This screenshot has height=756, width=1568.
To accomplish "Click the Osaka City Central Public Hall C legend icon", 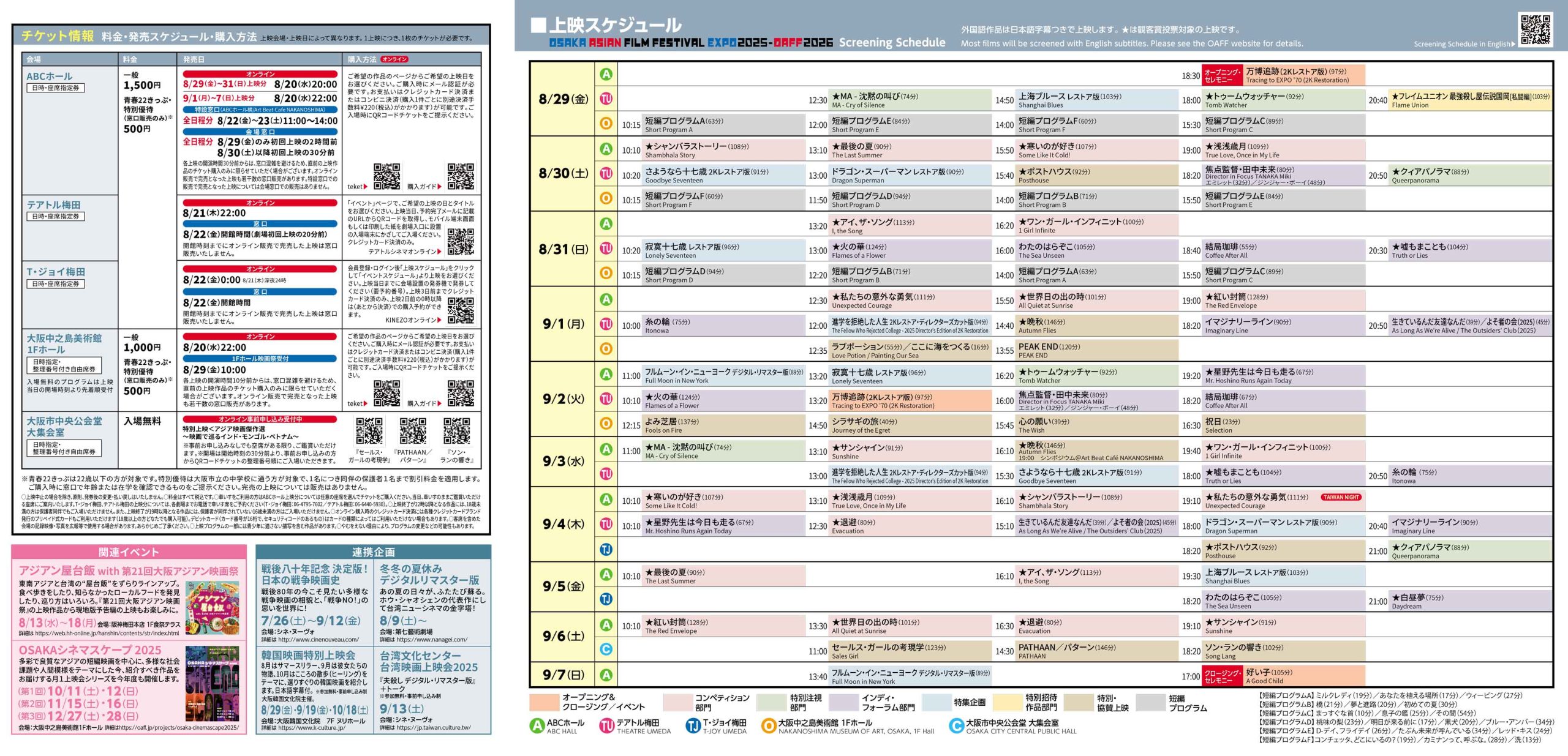I will [956, 725].
